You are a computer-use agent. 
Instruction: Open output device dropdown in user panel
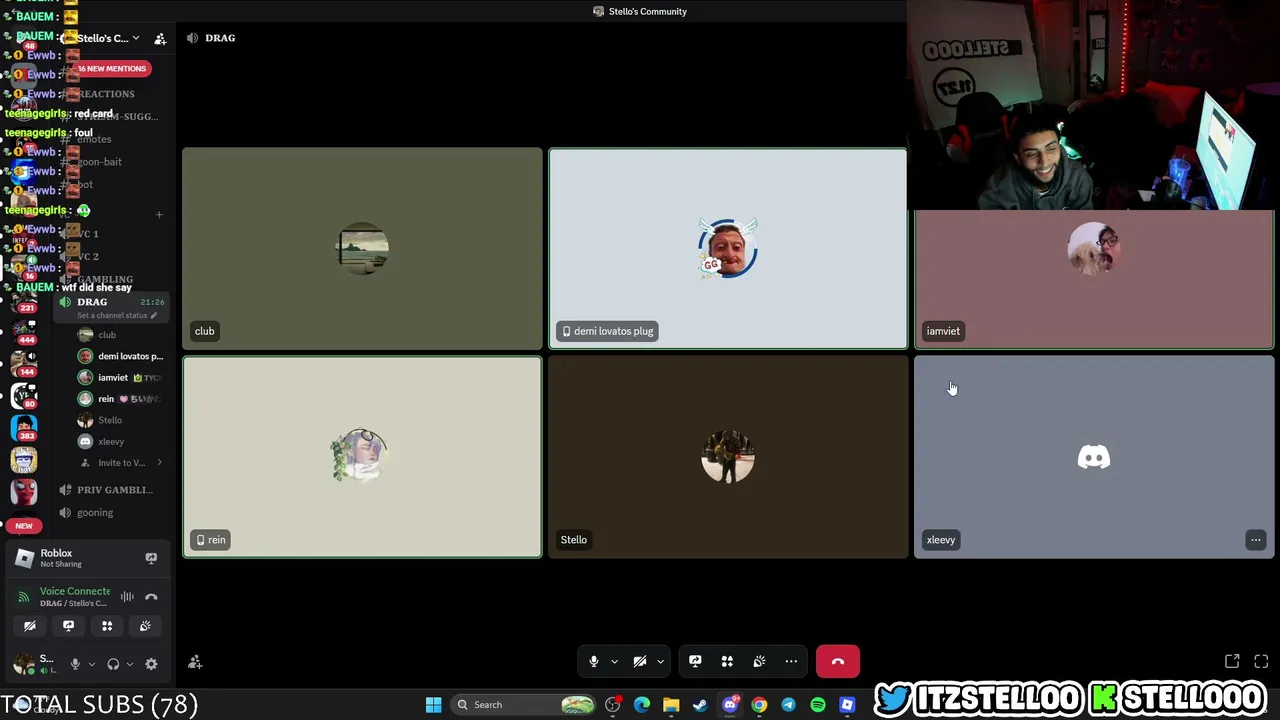(129, 664)
